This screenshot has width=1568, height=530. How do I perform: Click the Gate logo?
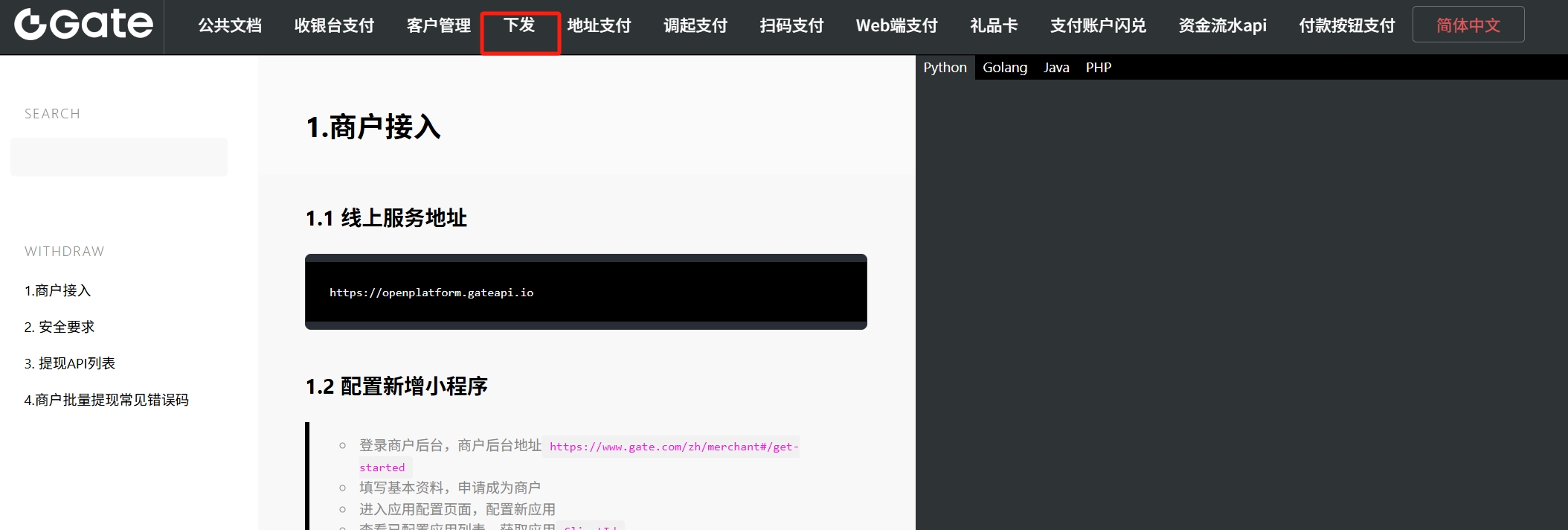(x=83, y=25)
